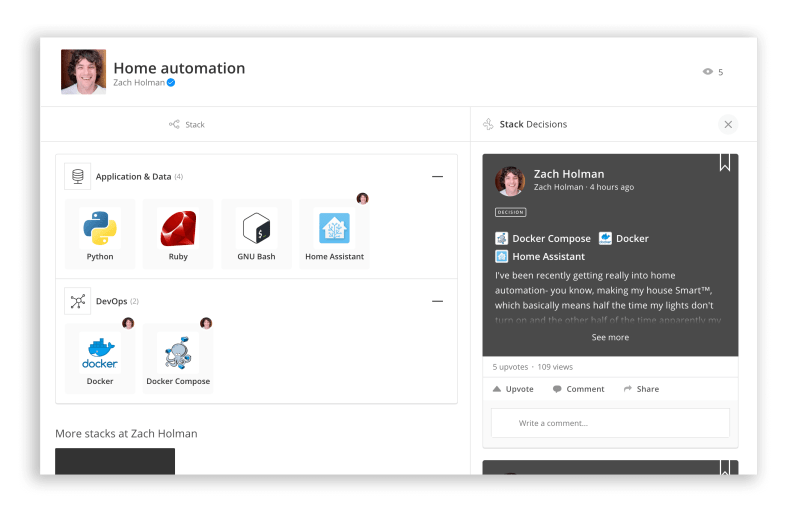Share the decision post
The height and width of the screenshot is (518, 799).
(x=642, y=389)
